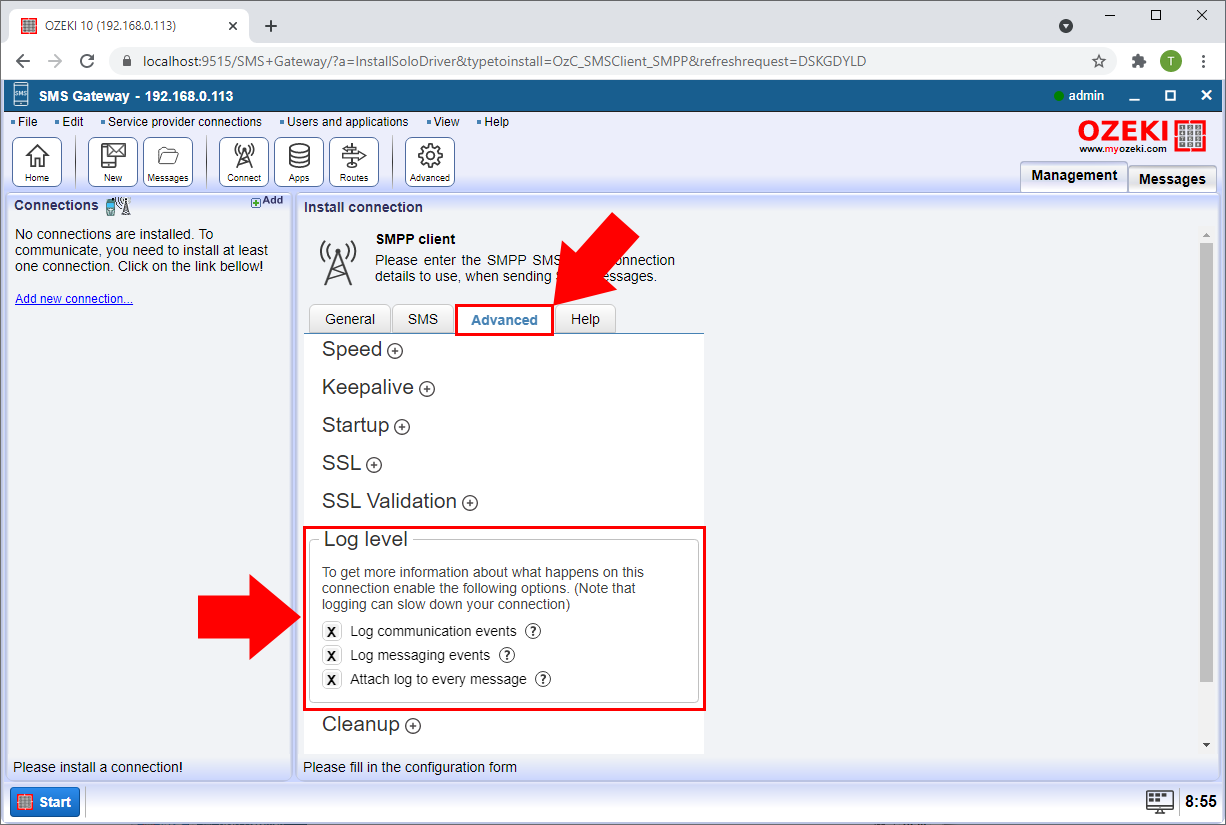1226x825 pixels.
Task: Open the Service provider connections menu
Action: [x=184, y=122]
